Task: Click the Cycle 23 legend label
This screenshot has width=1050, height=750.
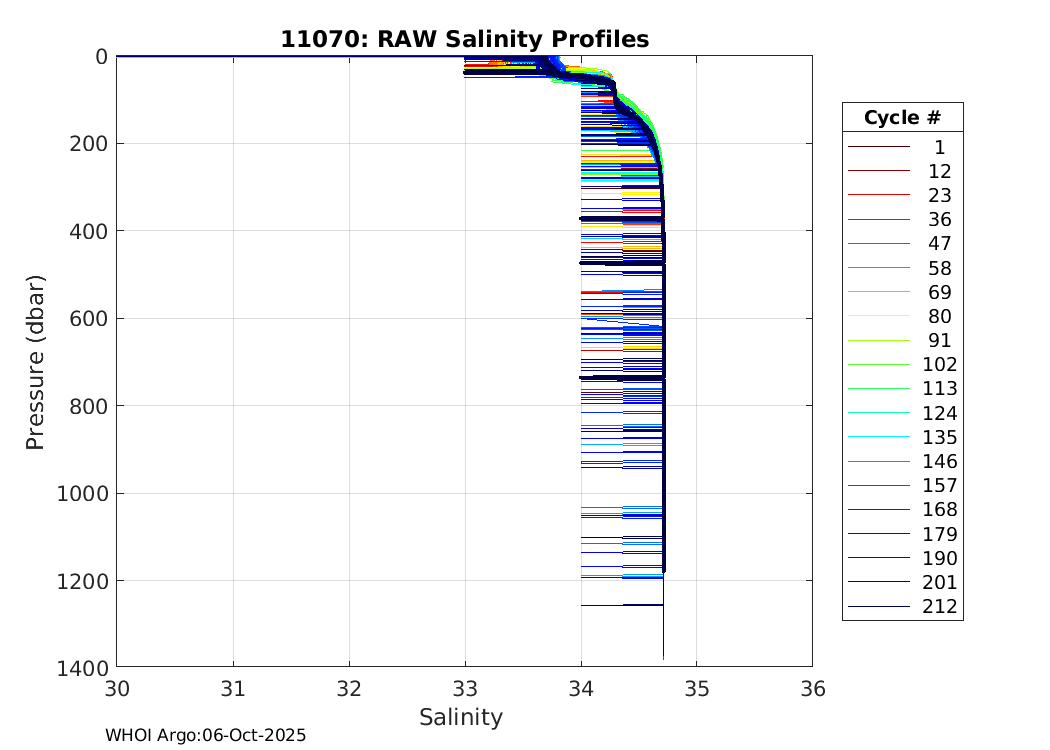Action: [939, 195]
